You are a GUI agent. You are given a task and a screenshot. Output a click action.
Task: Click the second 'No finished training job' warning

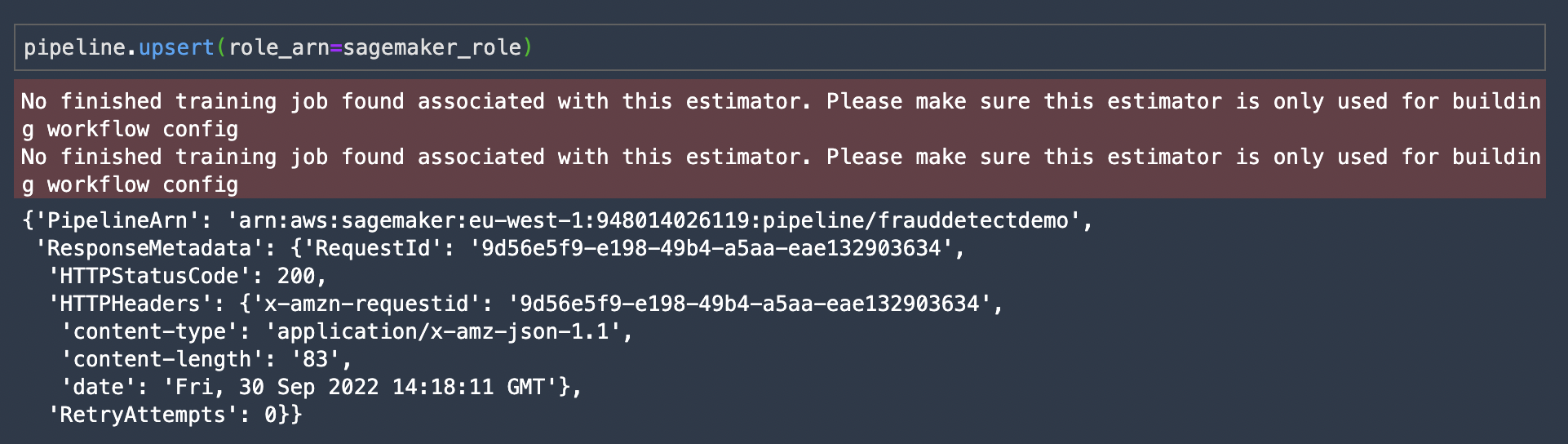(x=781, y=171)
